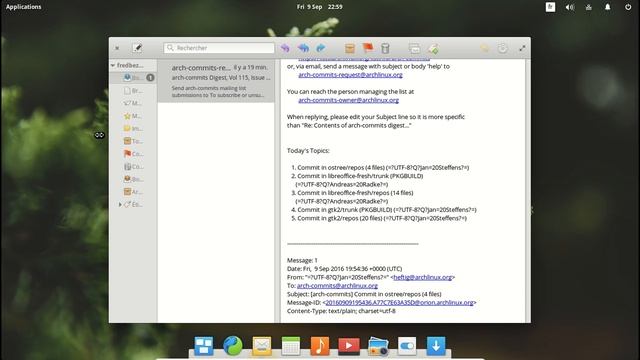Launch the Videos player from the dock

pyautogui.click(x=349, y=346)
